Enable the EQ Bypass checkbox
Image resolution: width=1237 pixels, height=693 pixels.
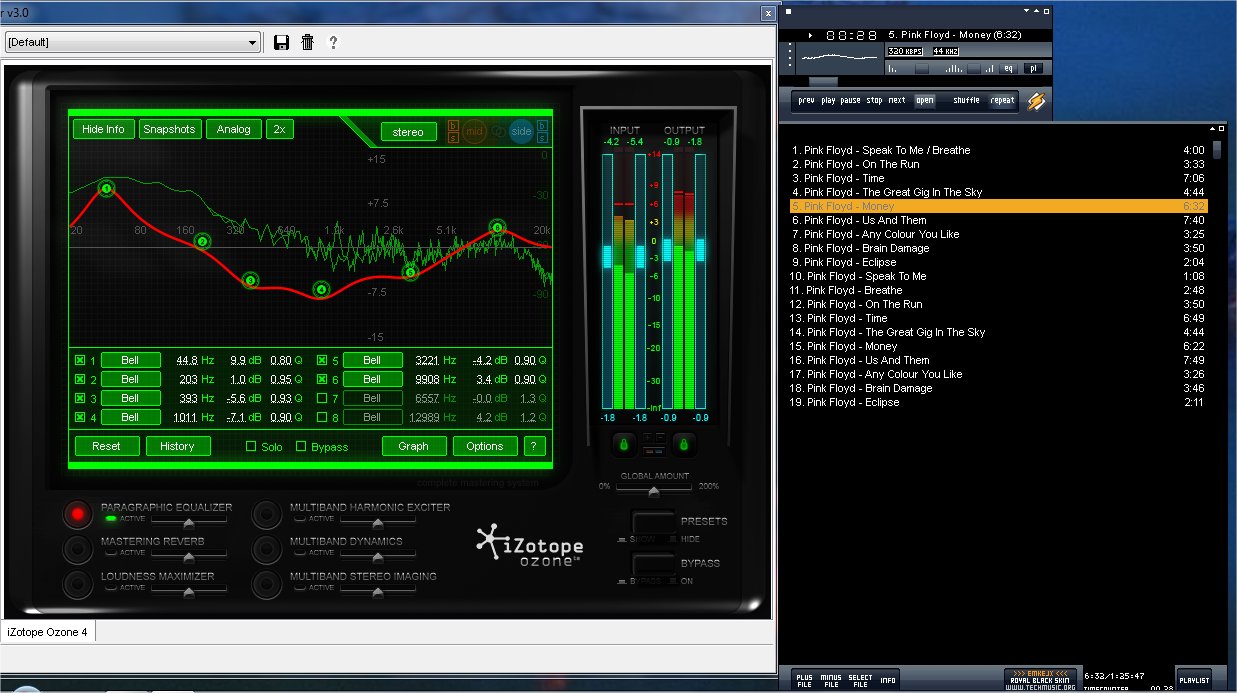click(301, 446)
